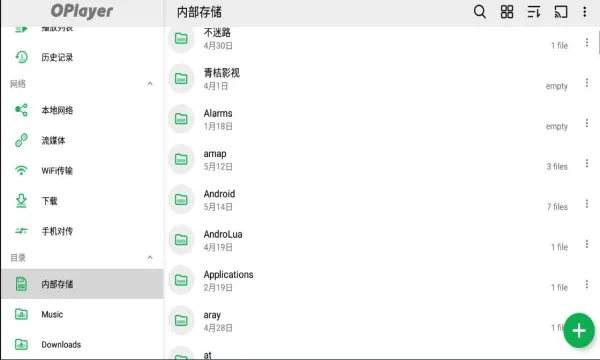
Task: Collapse the 目录 section
Action: pyautogui.click(x=150, y=257)
